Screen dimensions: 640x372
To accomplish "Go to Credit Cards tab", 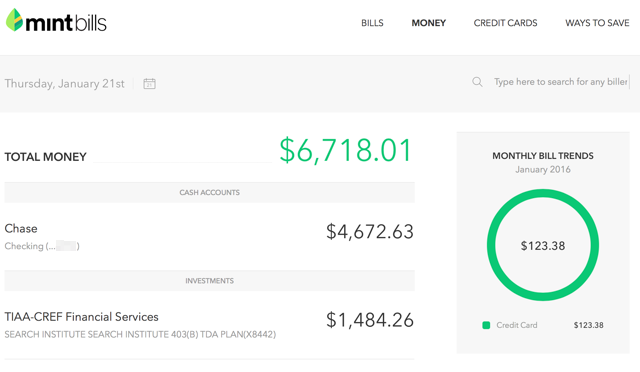I will (x=505, y=23).
